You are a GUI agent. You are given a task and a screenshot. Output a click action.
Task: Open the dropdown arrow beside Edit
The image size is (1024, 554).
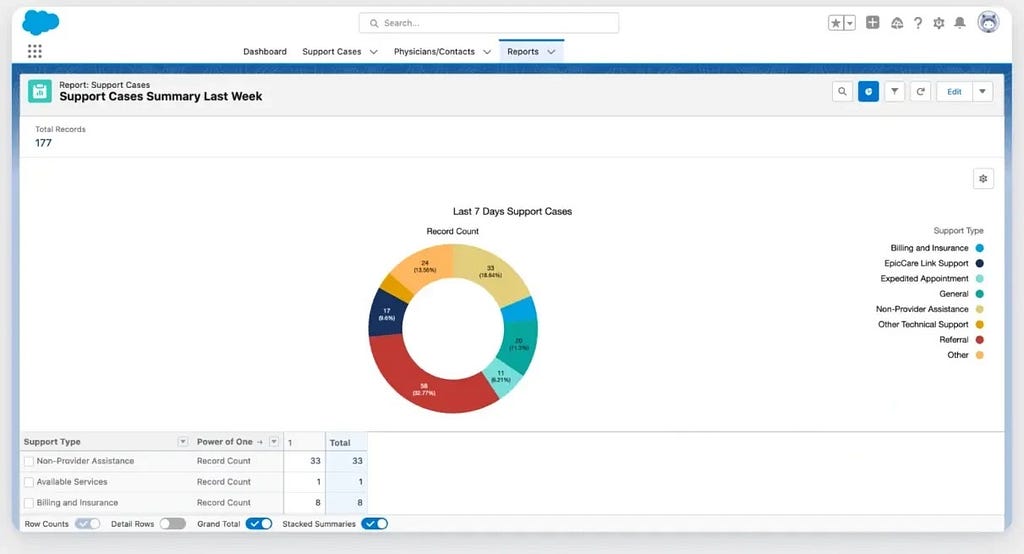982,91
